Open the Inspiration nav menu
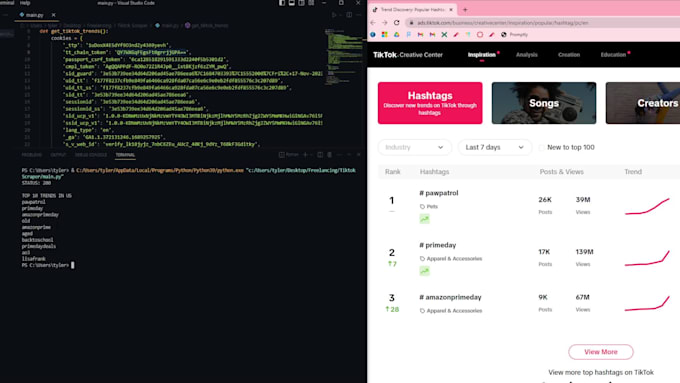The image size is (680, 383). pos(481,55)
